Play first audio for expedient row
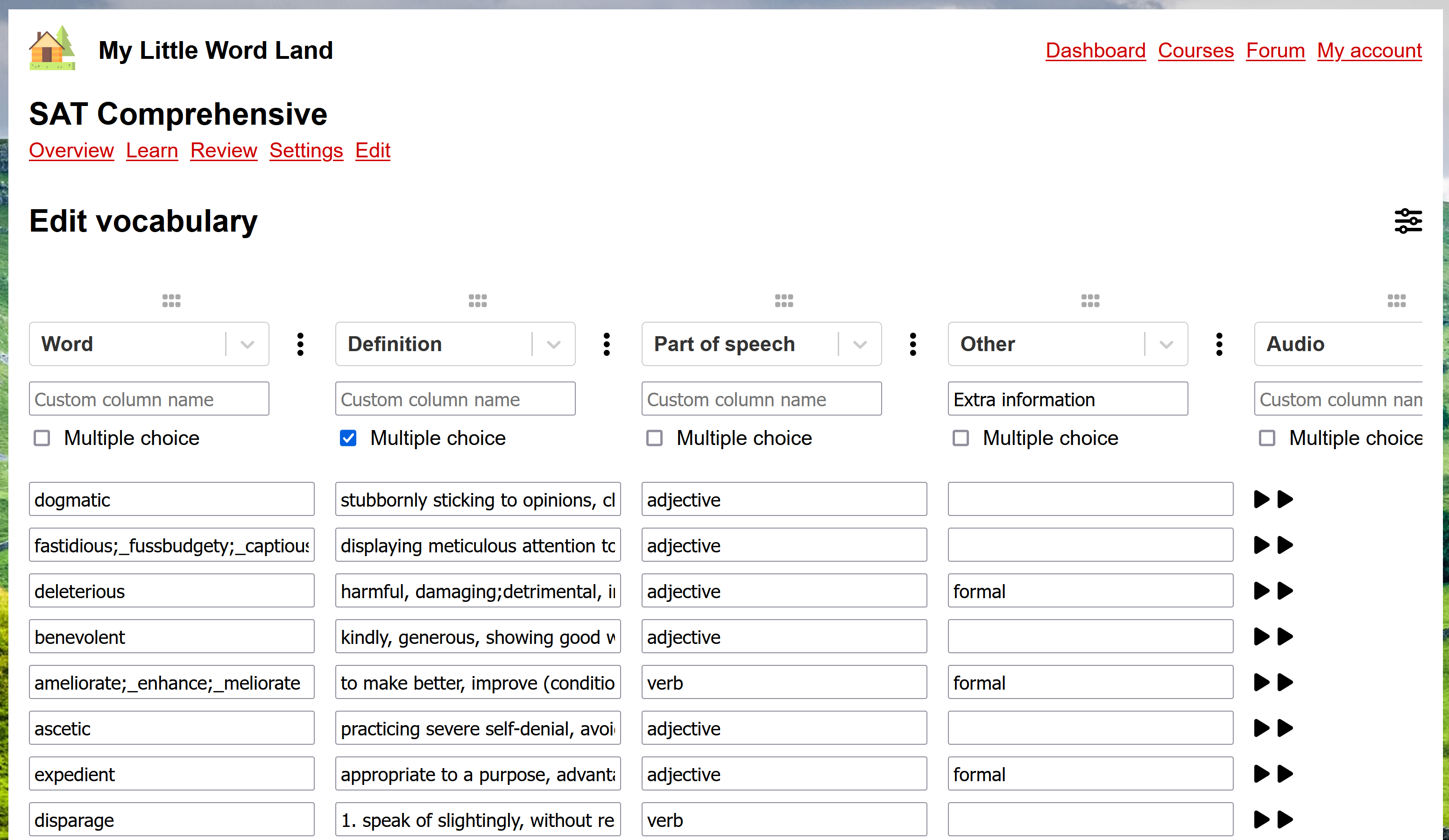 (x=1262, y=773)
